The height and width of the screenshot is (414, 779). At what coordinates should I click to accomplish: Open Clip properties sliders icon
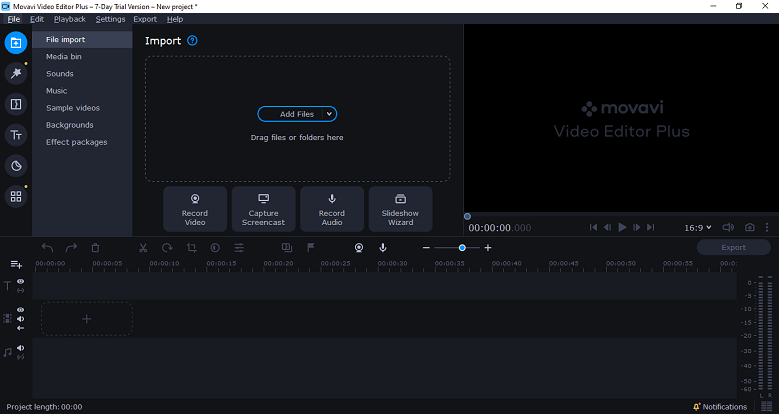pyautogui.click(x=239, y=248)
